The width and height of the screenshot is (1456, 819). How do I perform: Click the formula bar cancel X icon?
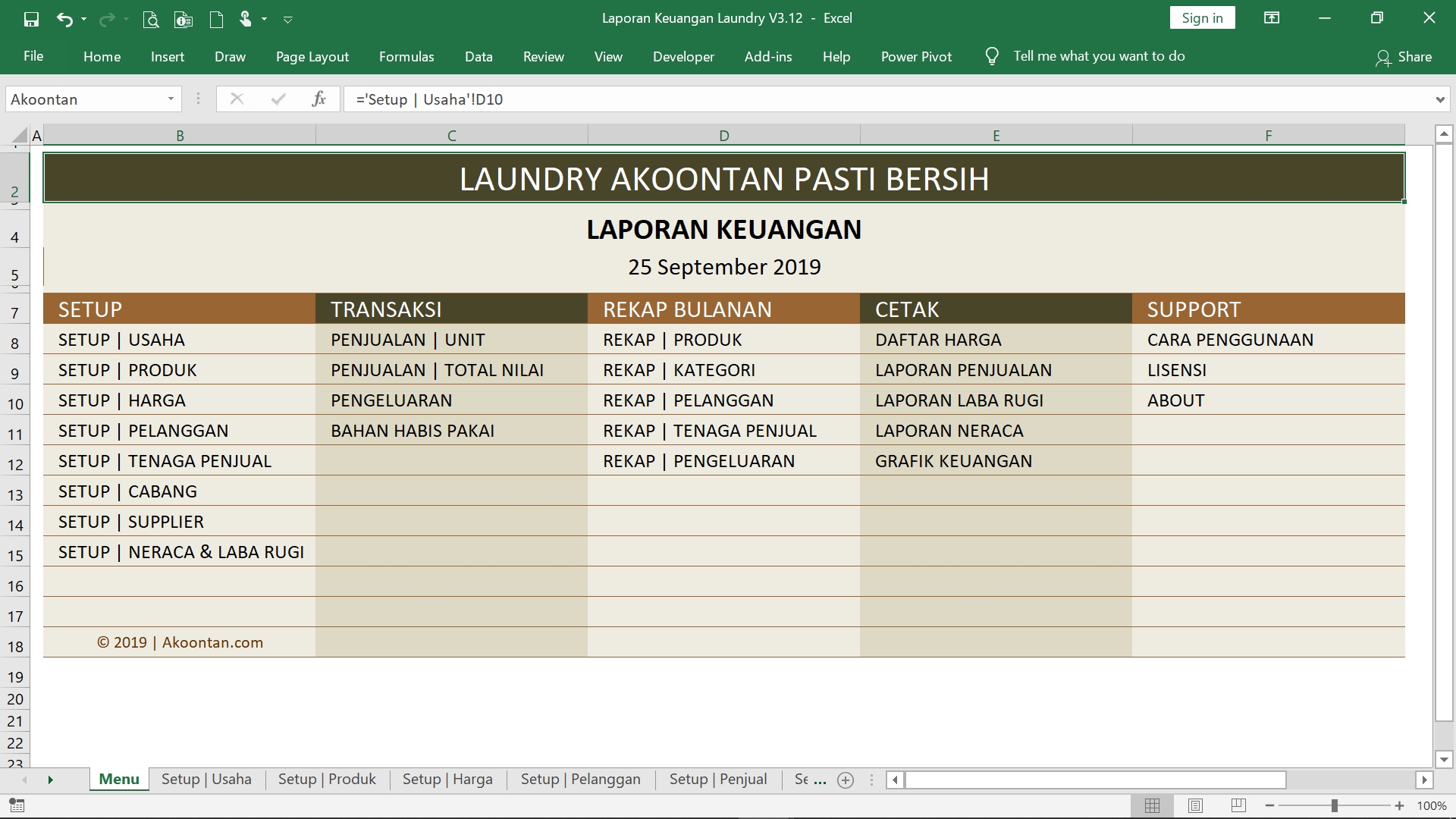pos(237,99)
